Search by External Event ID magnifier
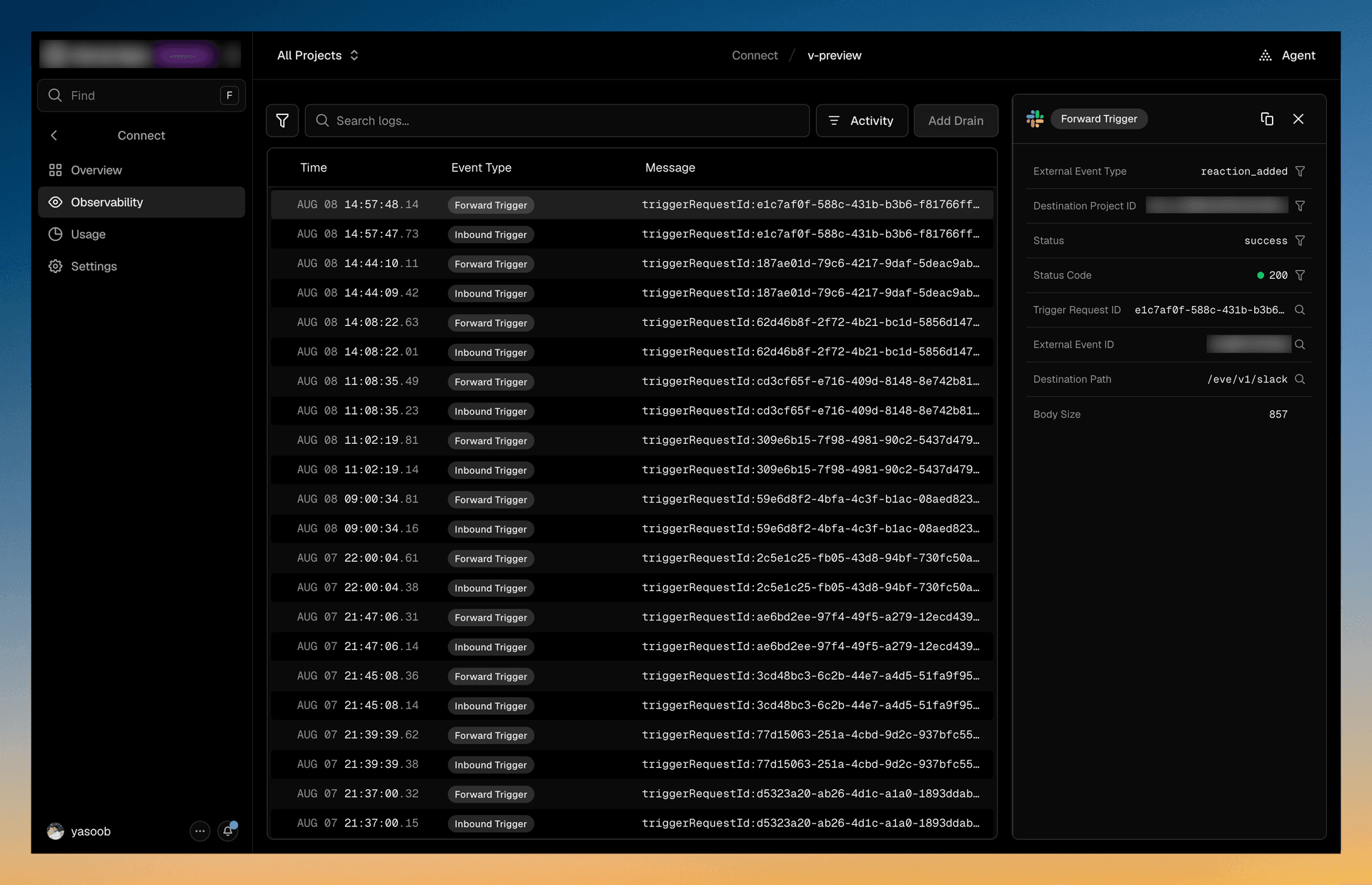 pos(1300,345)
